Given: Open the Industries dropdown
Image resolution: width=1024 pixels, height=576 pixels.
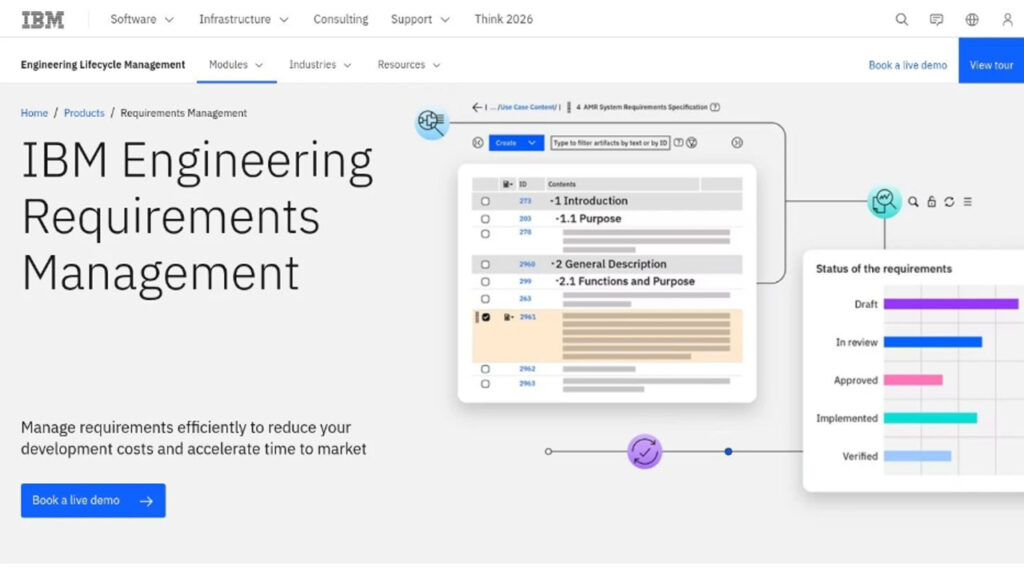Looking at the screenshot, I should [320, 65].
